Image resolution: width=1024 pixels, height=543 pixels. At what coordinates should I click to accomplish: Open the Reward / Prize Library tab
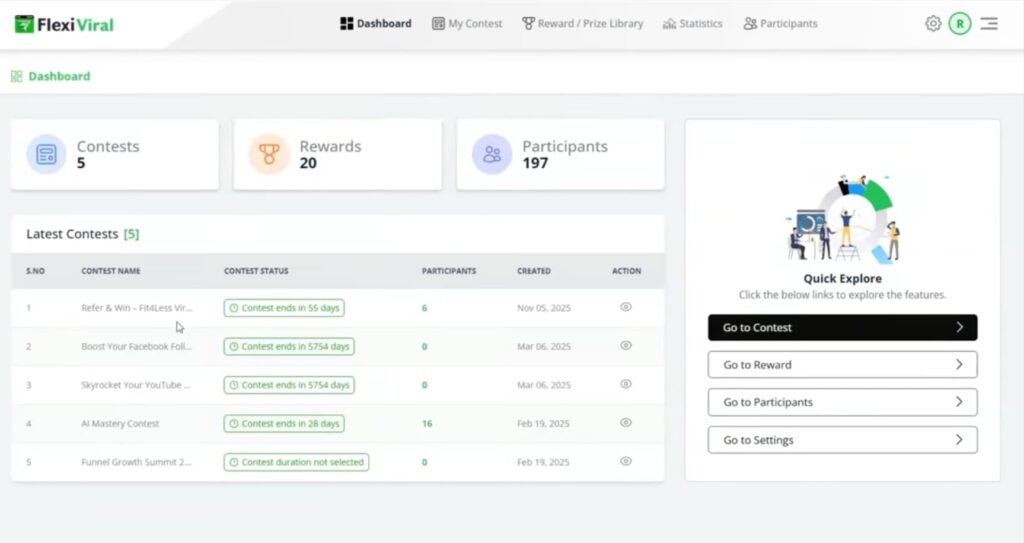583,24
